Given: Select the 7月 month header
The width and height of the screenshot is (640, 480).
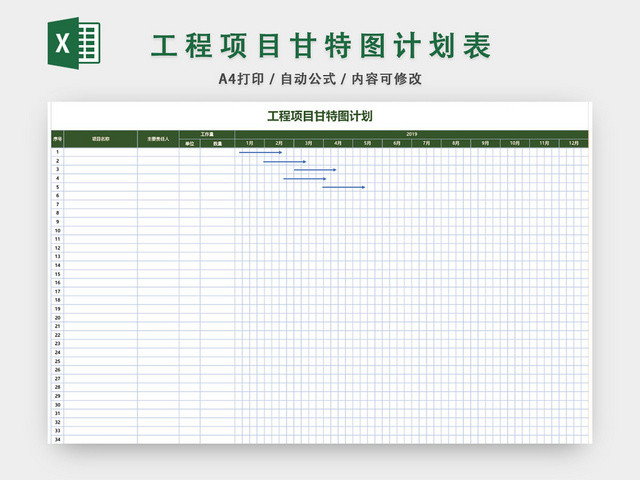Looking at the screenshot, I should [x=426, y=143].
